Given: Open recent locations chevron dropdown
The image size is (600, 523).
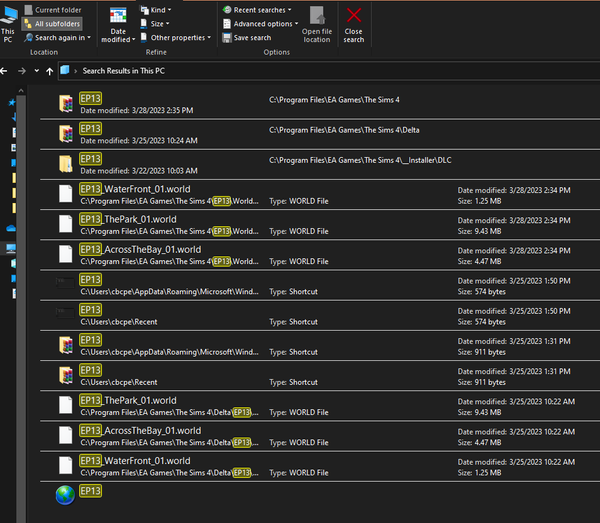Looking at the screenshot, I should (37, 71).
